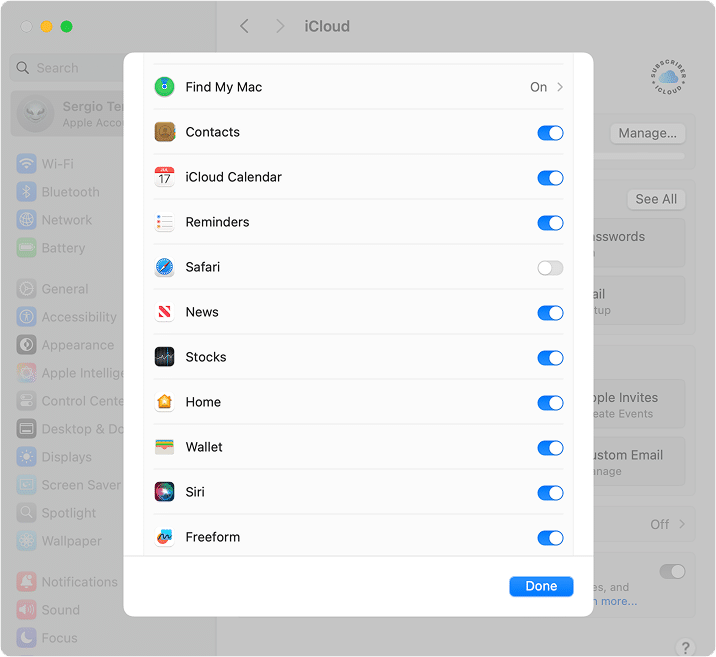716x657 pixels.
Task: Disable the iCloud Calendar toggle
Action: pyautogui.click(x=550, y=178)
